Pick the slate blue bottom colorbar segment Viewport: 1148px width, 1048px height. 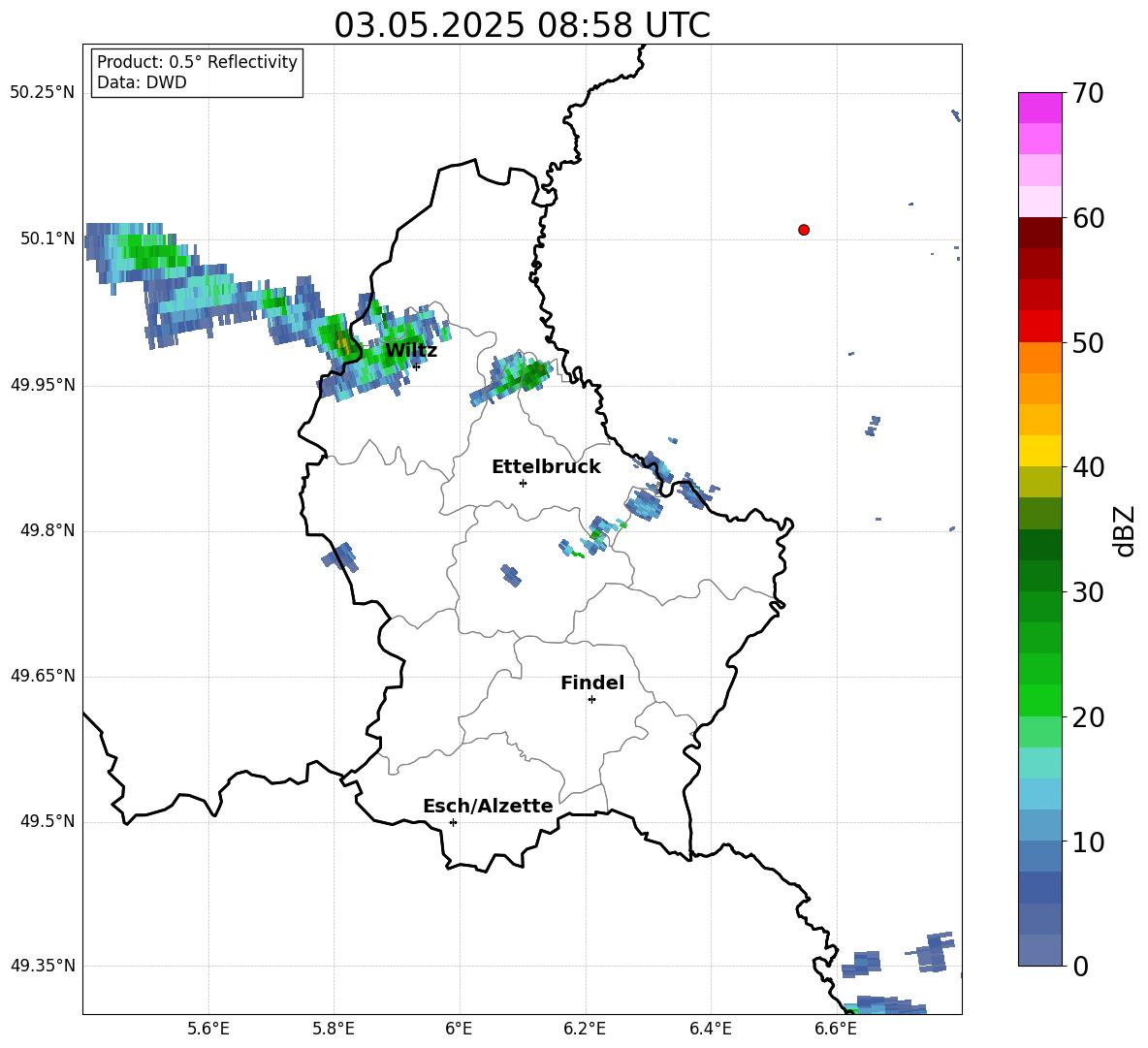(x=1039, y=950)
